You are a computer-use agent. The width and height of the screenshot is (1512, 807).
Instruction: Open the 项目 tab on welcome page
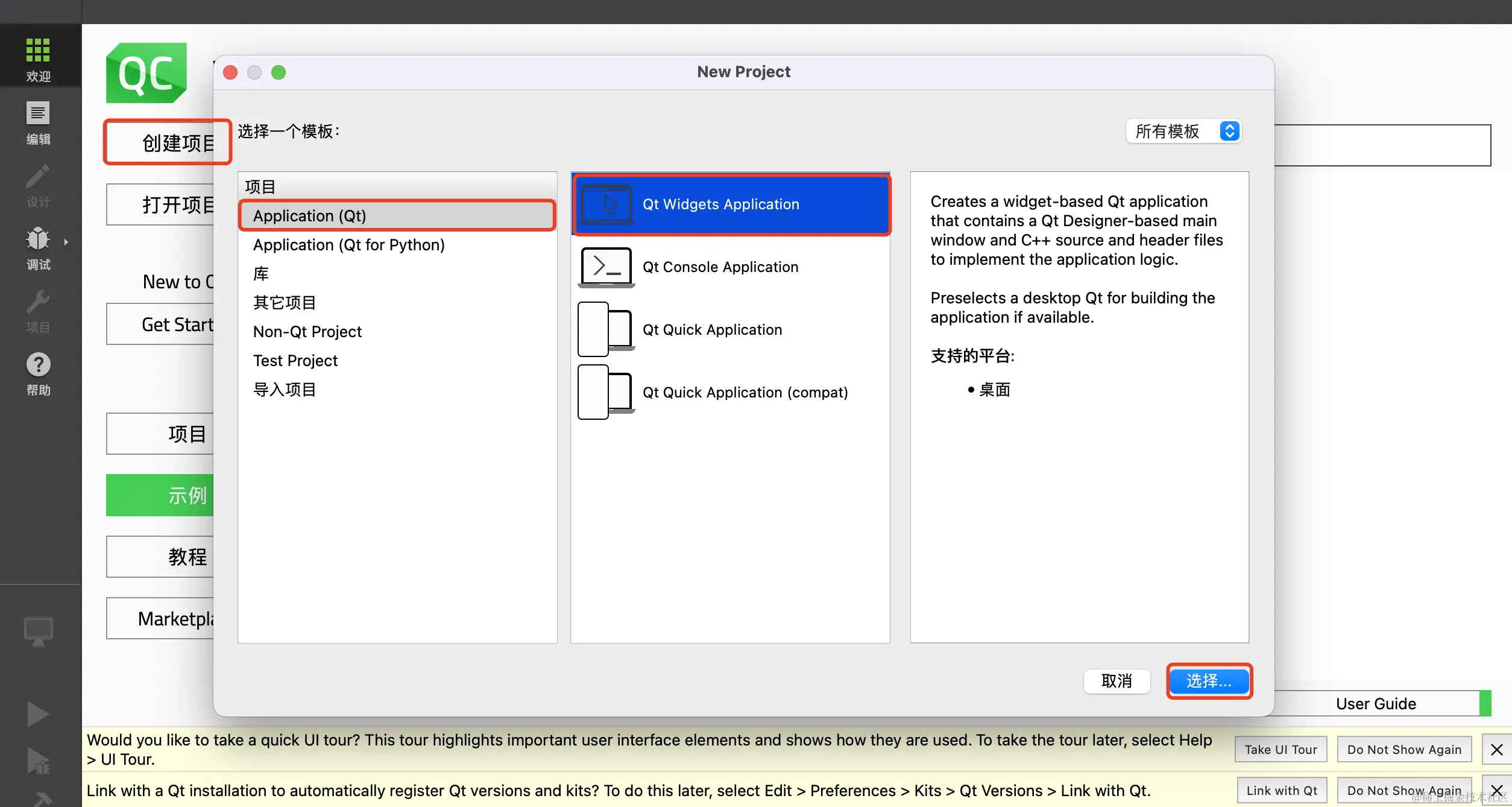[161, 434]
